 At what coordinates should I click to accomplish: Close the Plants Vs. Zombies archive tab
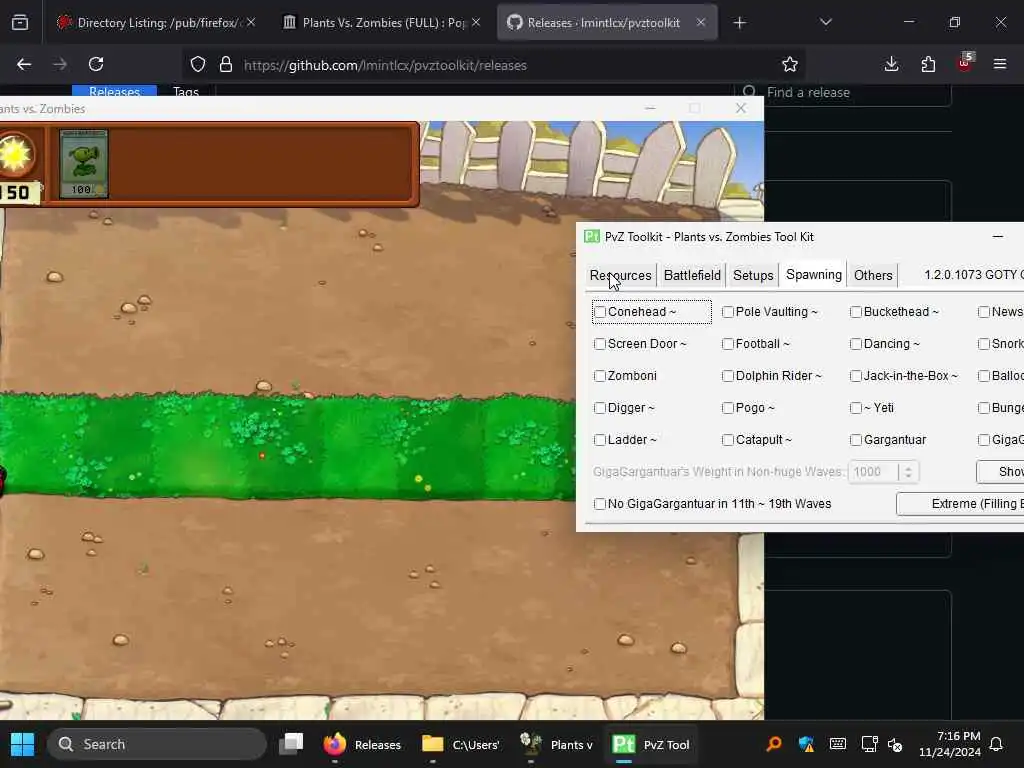[476, 22]
